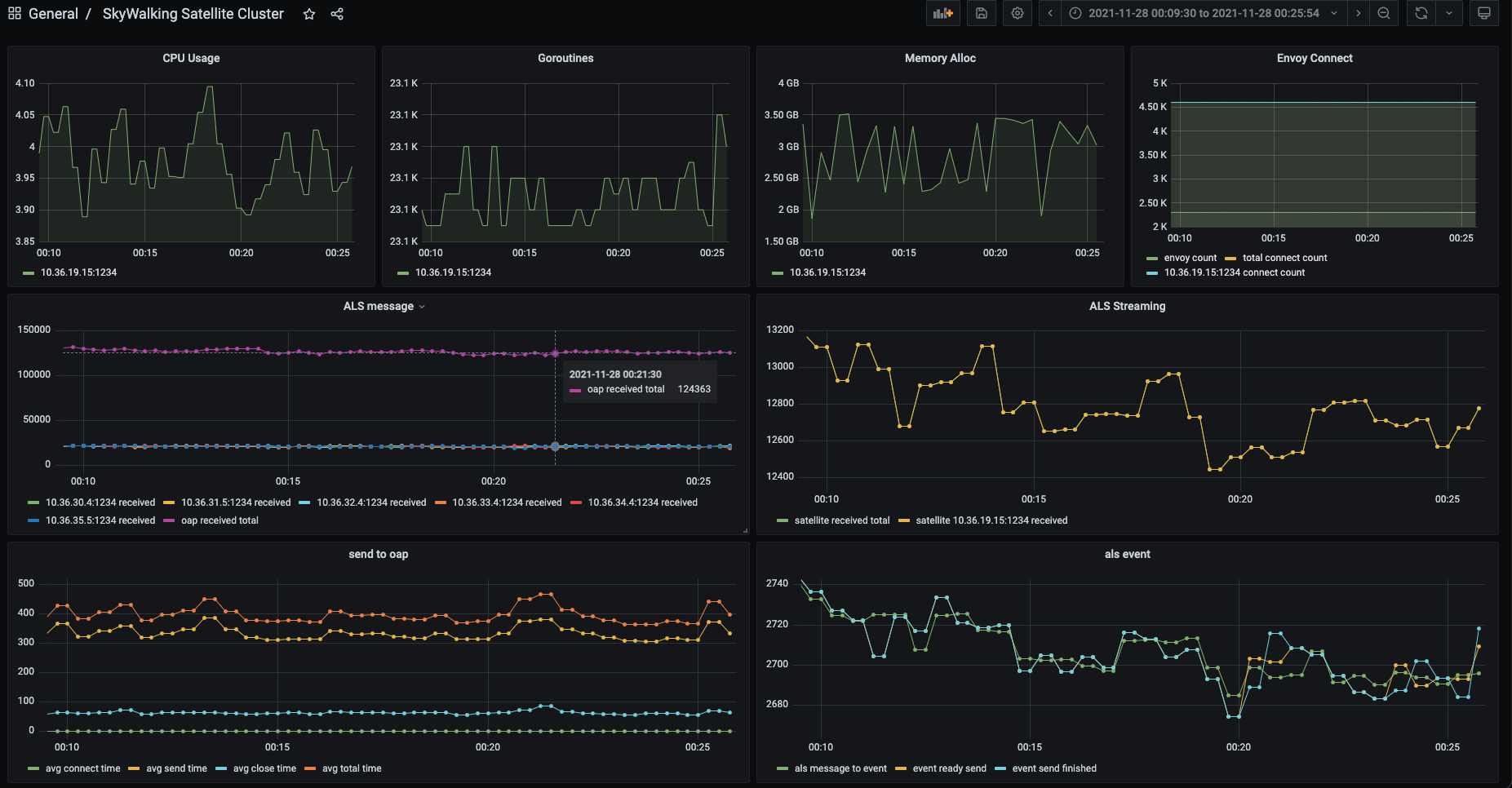Click the share dashboard icon
This screenshot has width=1512, height=788.
pos(337,14)
